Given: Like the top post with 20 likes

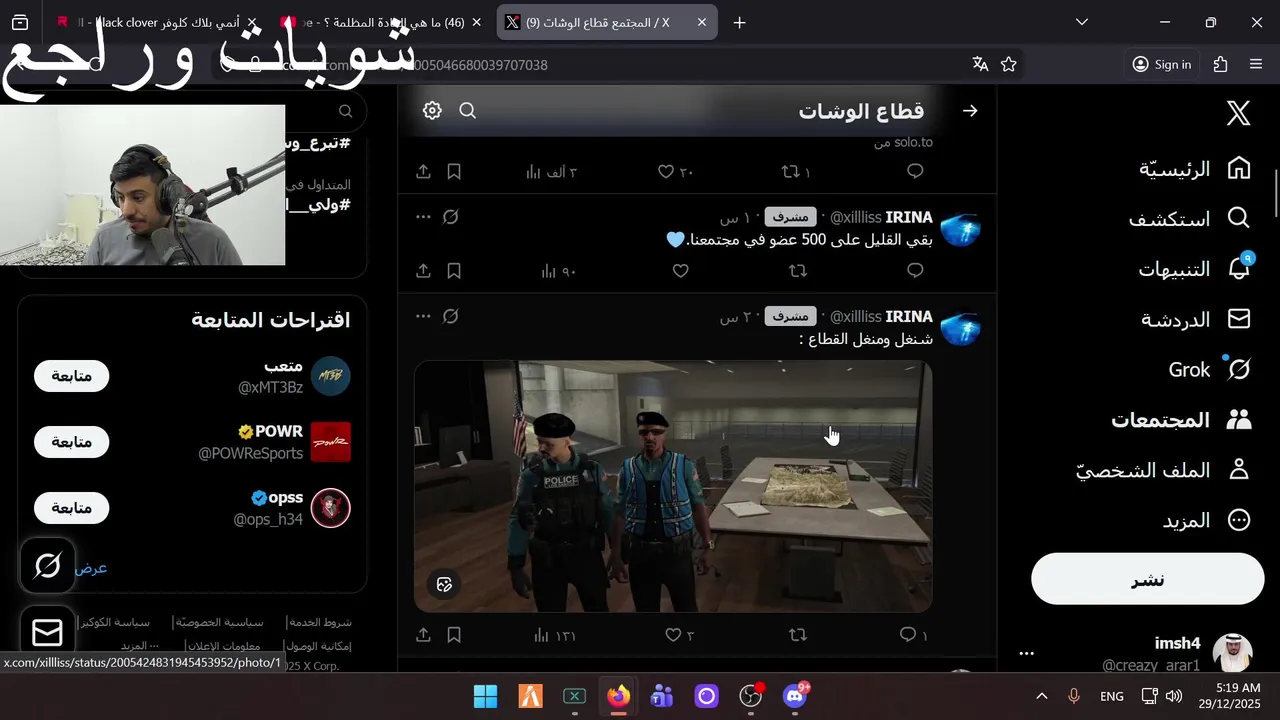Looking at the screenshot, I should pos(675,172).
